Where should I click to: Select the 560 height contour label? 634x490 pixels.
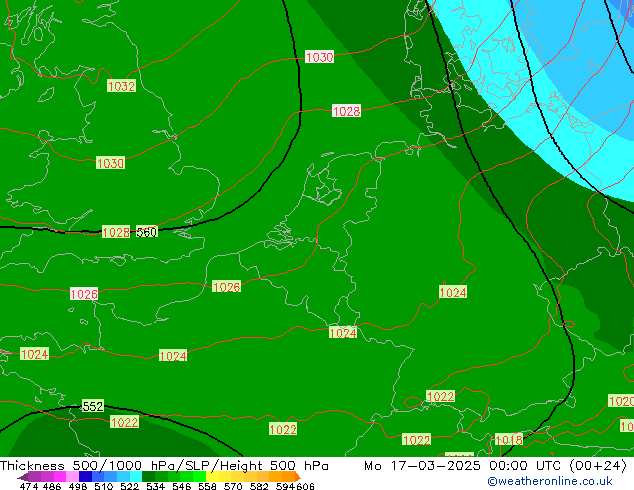tap(146, 232)
